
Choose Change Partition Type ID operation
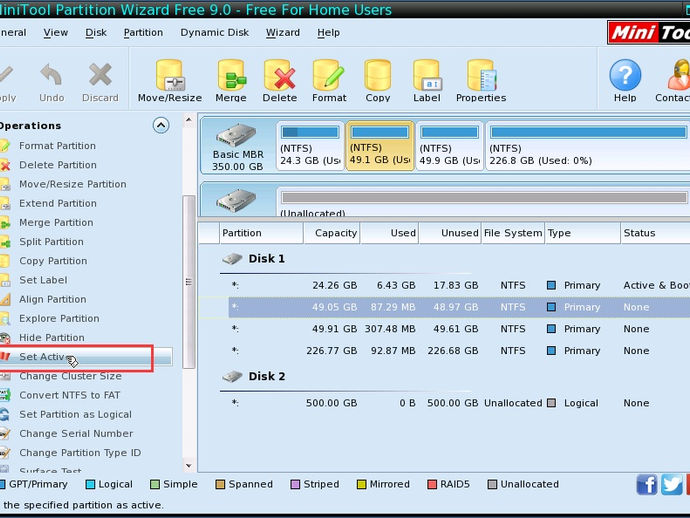tap(80, 453)
